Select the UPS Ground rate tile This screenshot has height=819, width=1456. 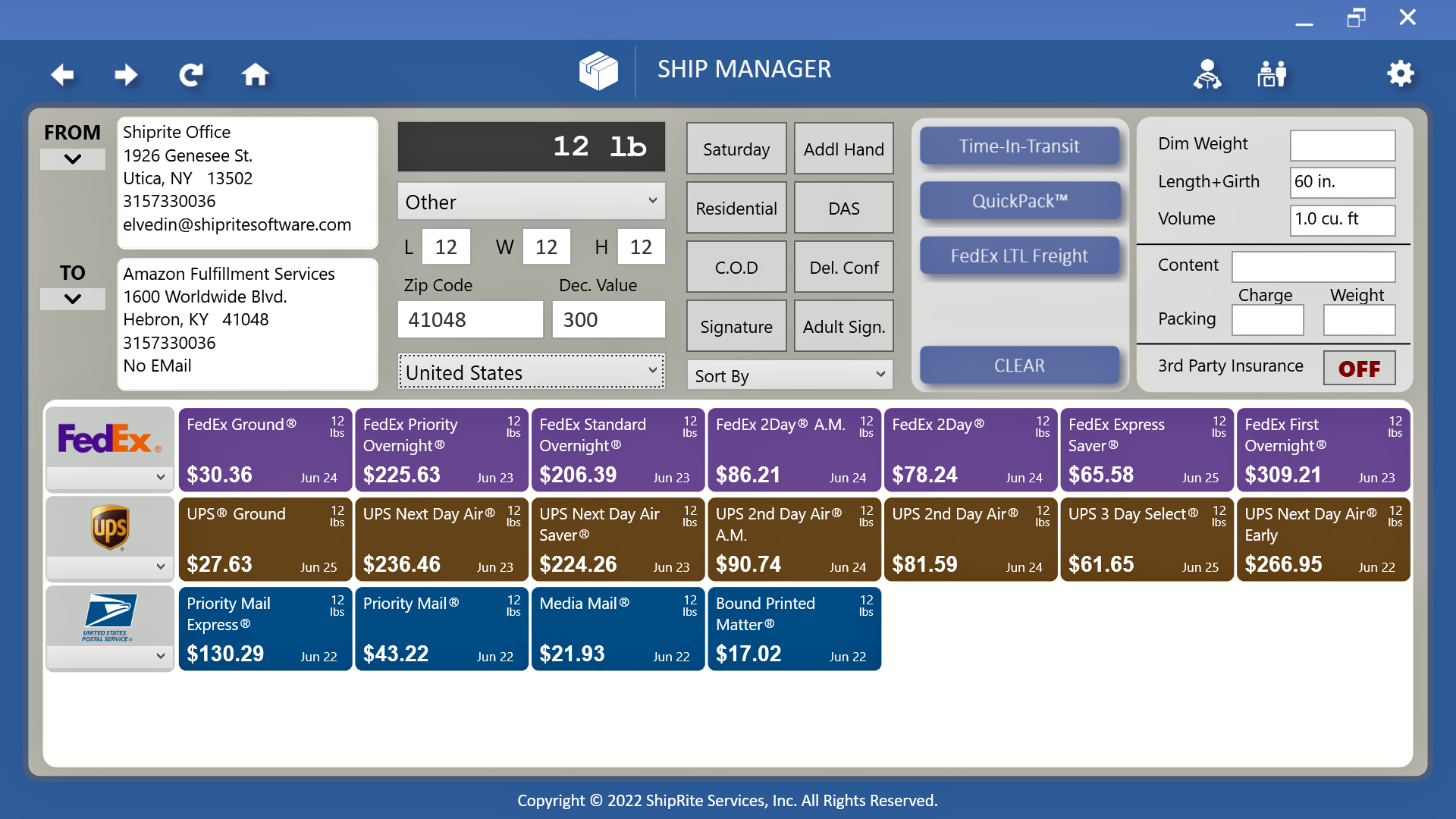(x=265, y=539)
